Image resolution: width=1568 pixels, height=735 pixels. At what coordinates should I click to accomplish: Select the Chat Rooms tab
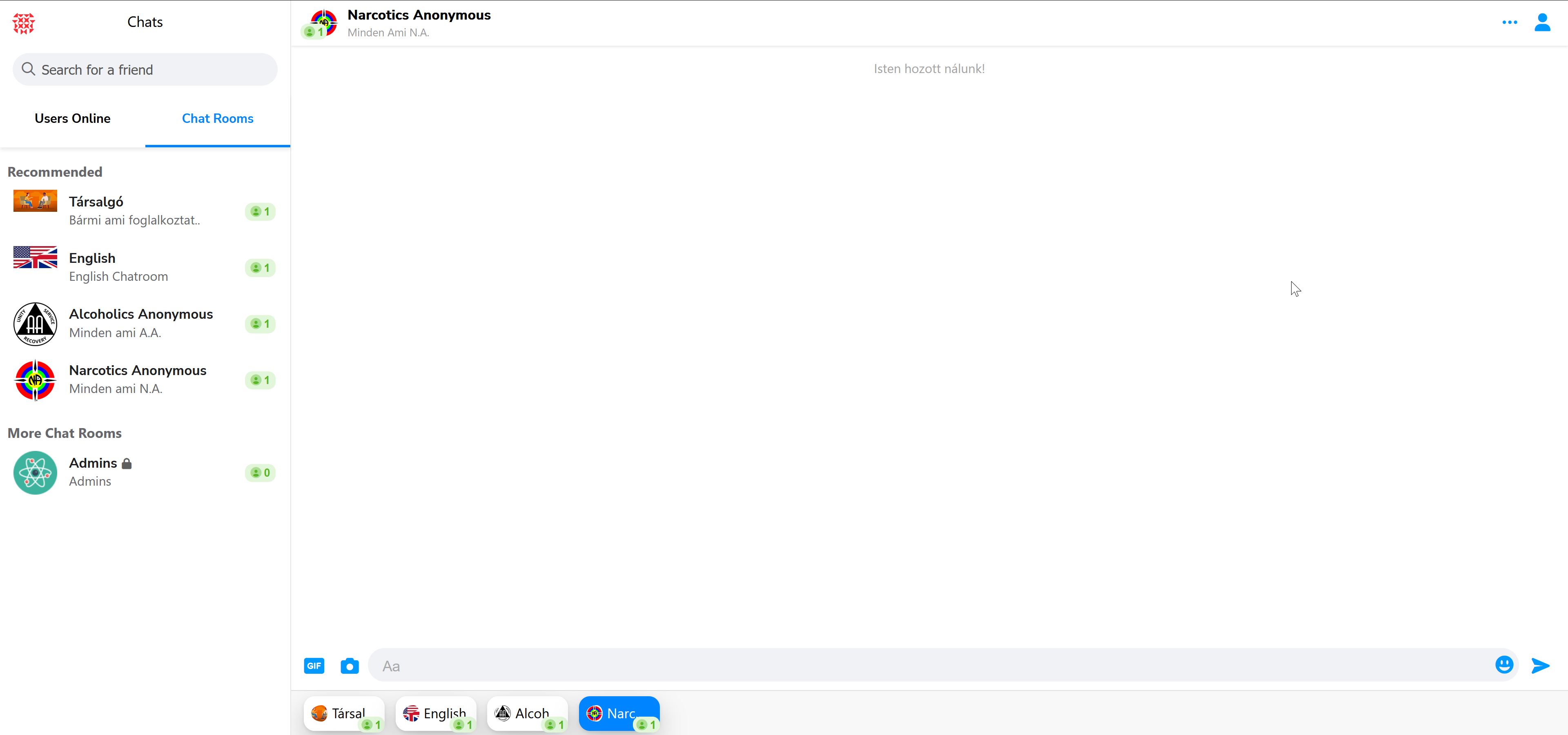pyautogui.click(x=217, y=119)
